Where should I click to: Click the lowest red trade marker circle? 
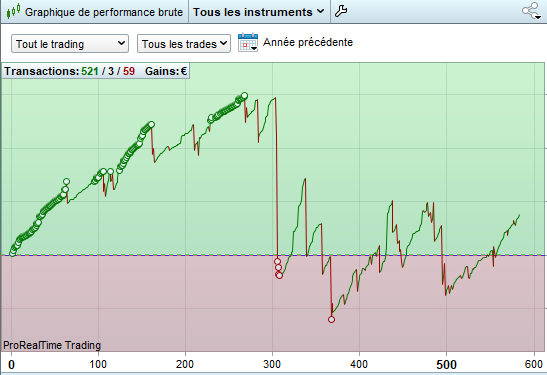click(x=331, y=319)
